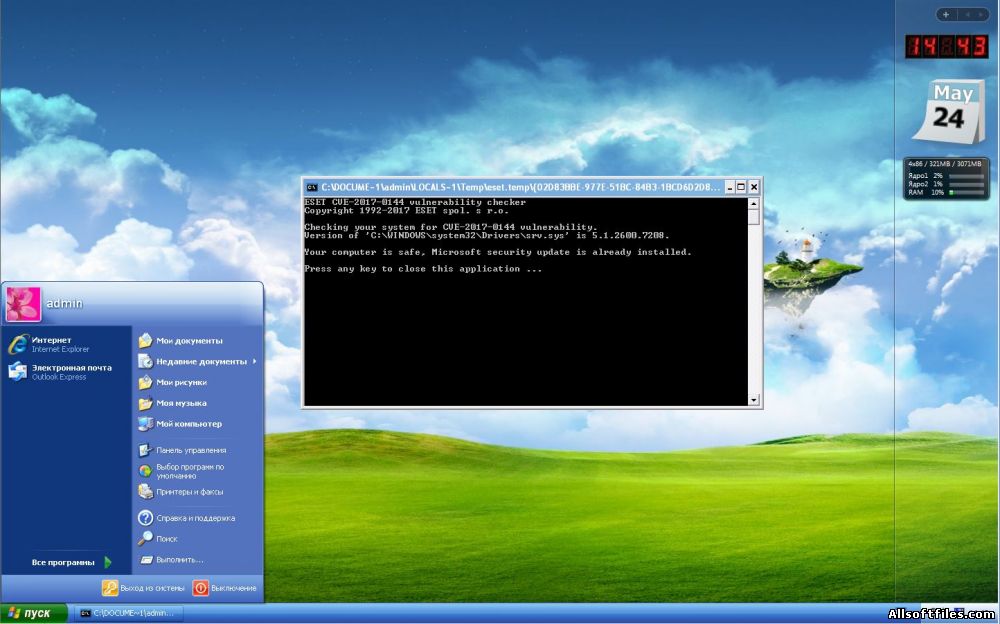This screenshot has height=624, width=1000.
Task: Open Панель управления
Action: 190,450
